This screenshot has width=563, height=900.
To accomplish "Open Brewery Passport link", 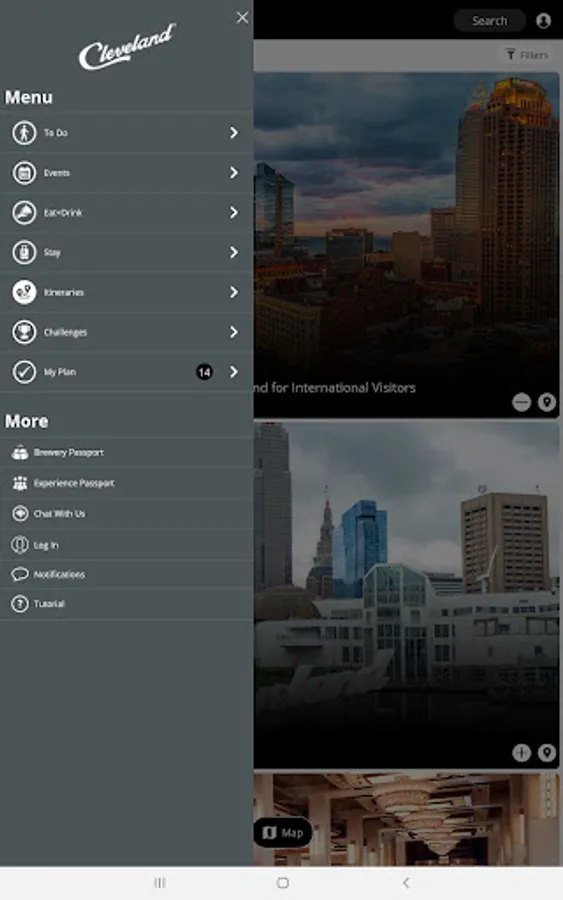I will [126, 452].
